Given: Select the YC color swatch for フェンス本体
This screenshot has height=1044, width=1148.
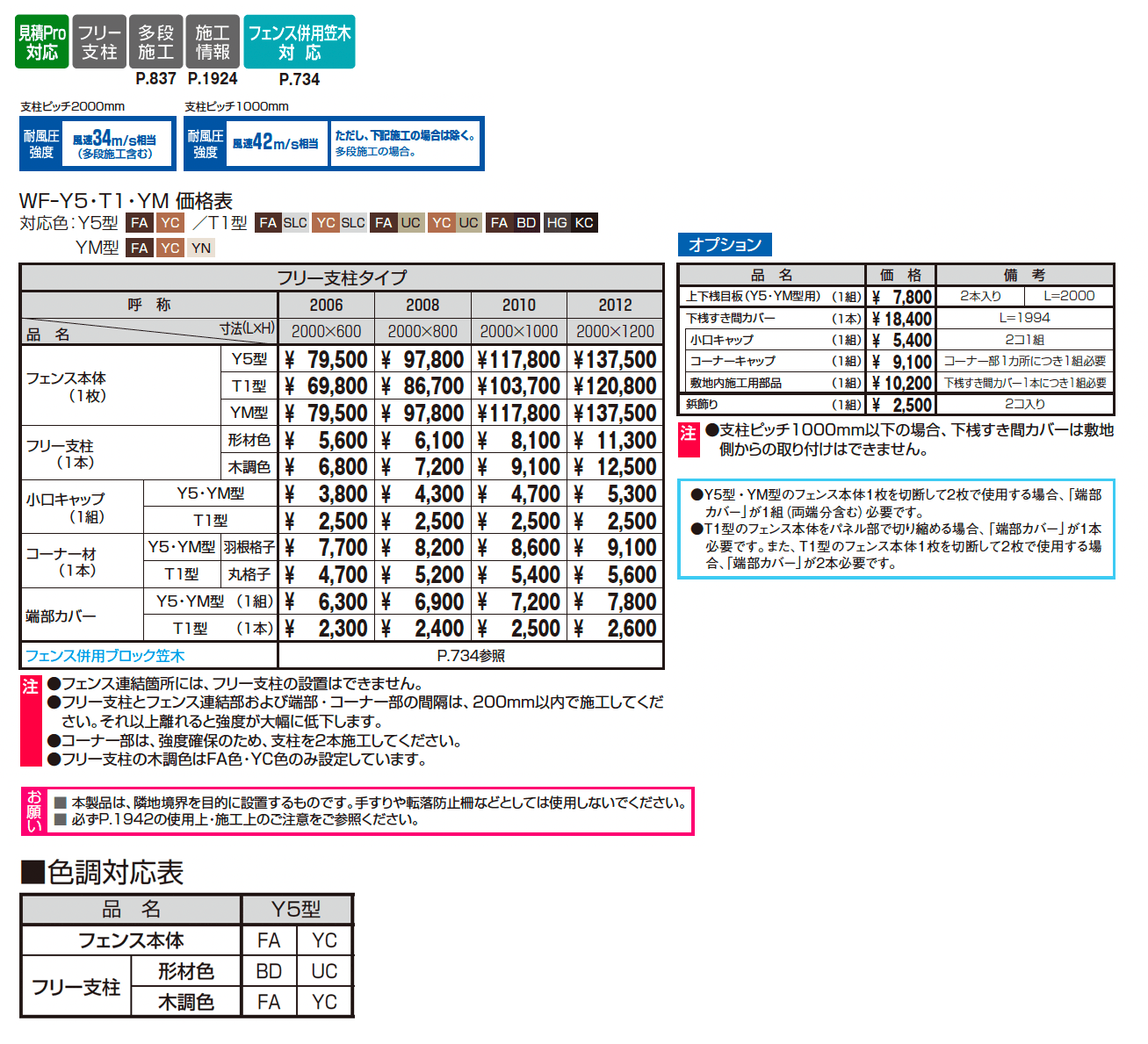Looking at the screenshot, I should [x=324, y=940].
